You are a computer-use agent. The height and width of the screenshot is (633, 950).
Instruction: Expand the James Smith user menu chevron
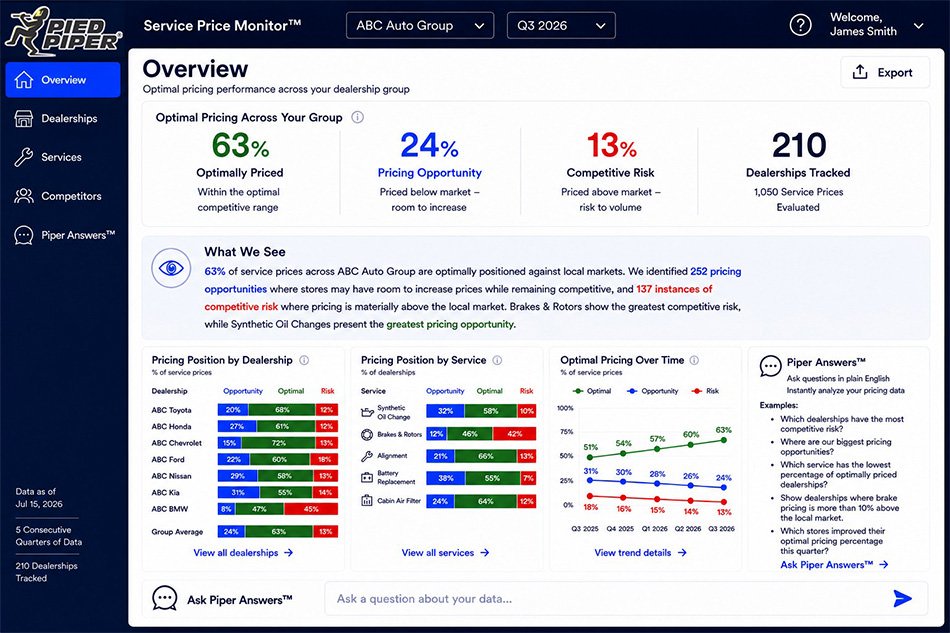[918, 26]
